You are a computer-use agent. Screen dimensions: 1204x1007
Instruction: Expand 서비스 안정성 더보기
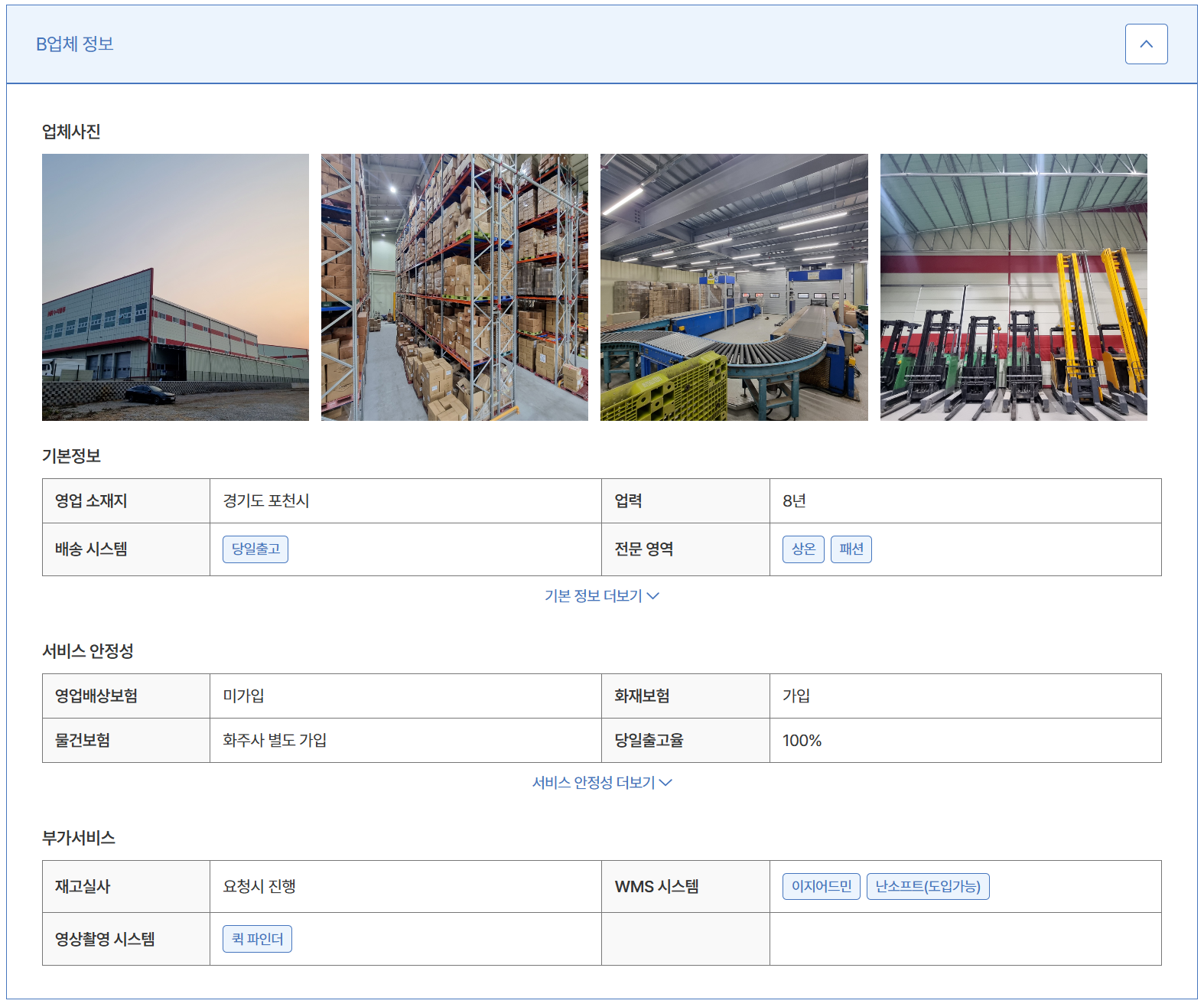602,783
